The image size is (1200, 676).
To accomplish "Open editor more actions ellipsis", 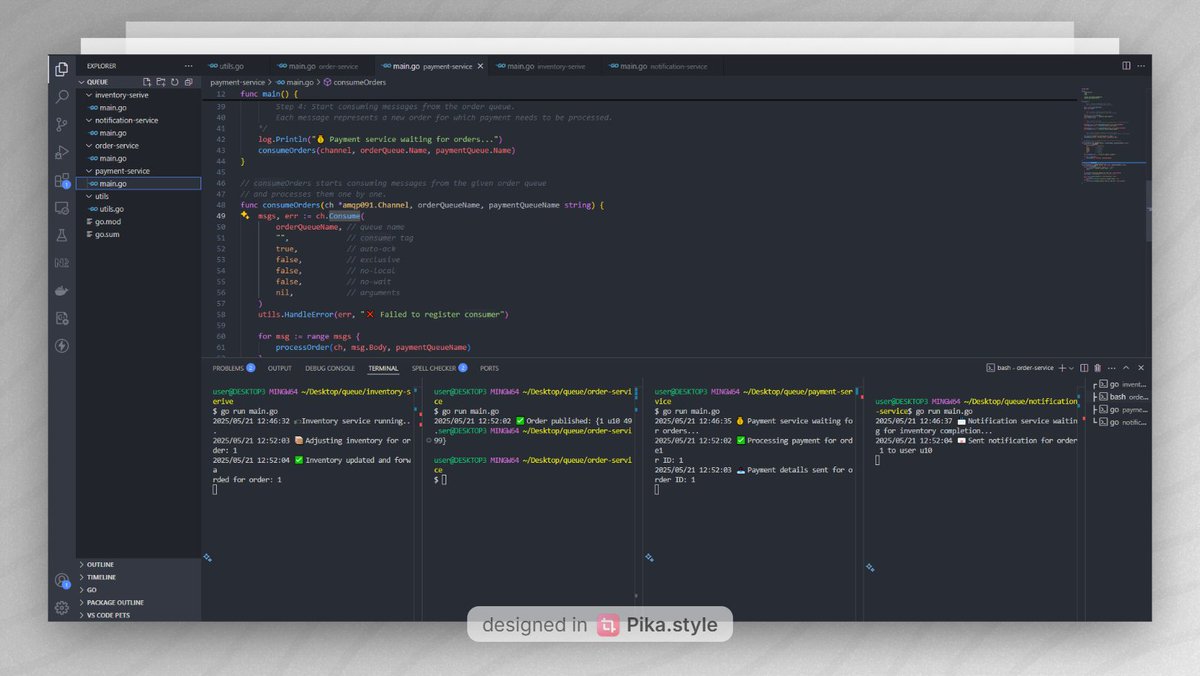I will point(1141,66).
